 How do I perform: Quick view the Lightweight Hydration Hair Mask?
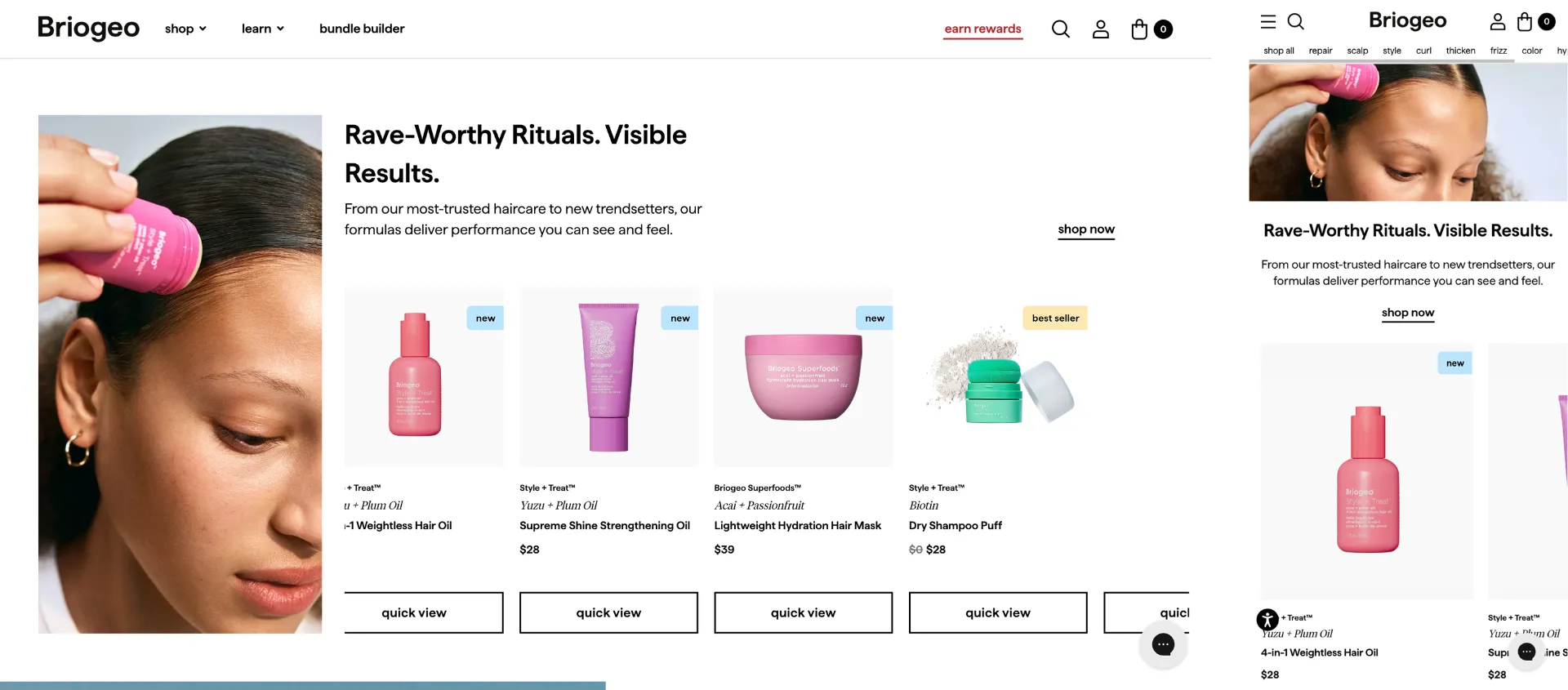[x=803, y=612]
